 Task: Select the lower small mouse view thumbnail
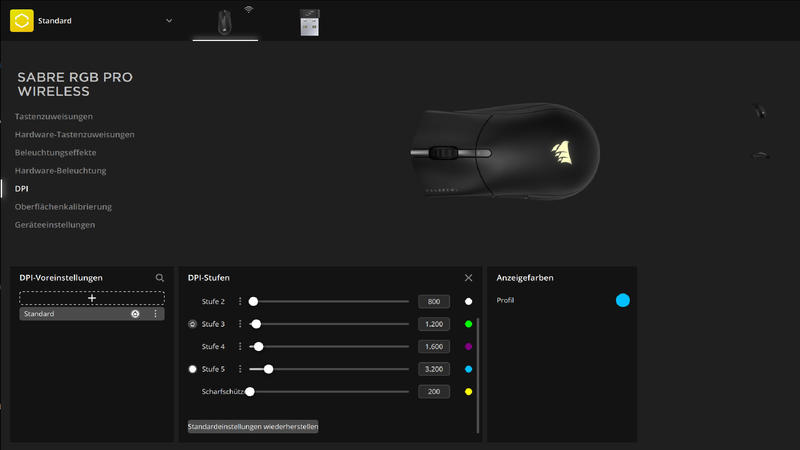tap(761, 155)
